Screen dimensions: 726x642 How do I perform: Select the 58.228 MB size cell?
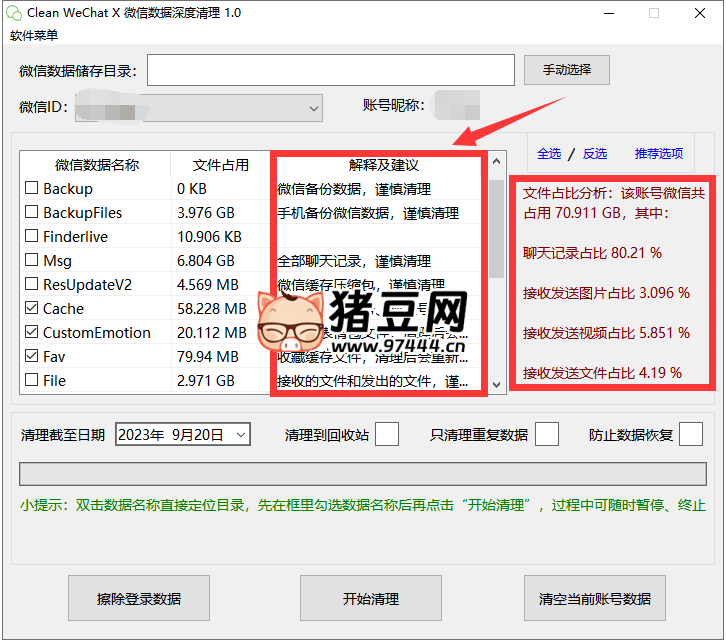click(x=212, y=309)
